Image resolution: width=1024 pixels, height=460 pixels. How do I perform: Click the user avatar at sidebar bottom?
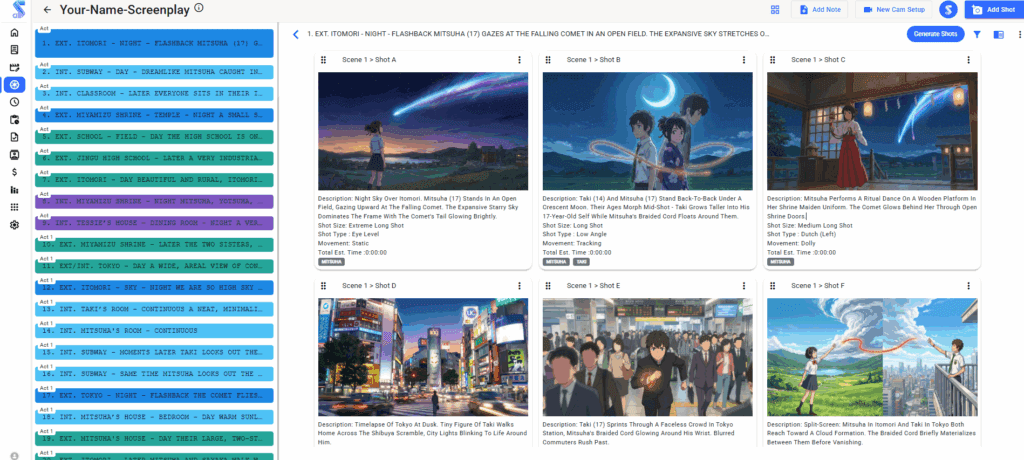click(x=14, y=455)
